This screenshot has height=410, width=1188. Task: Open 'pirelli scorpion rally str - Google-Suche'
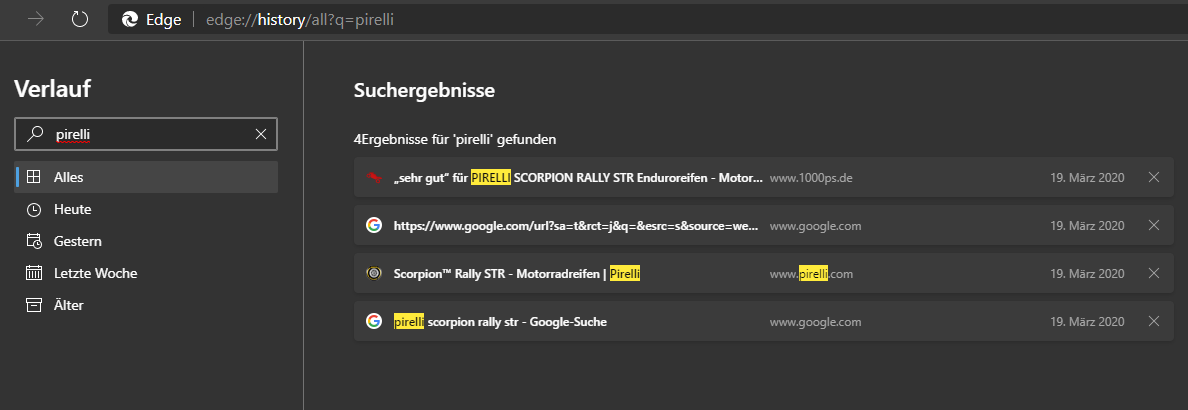[500, 321]
